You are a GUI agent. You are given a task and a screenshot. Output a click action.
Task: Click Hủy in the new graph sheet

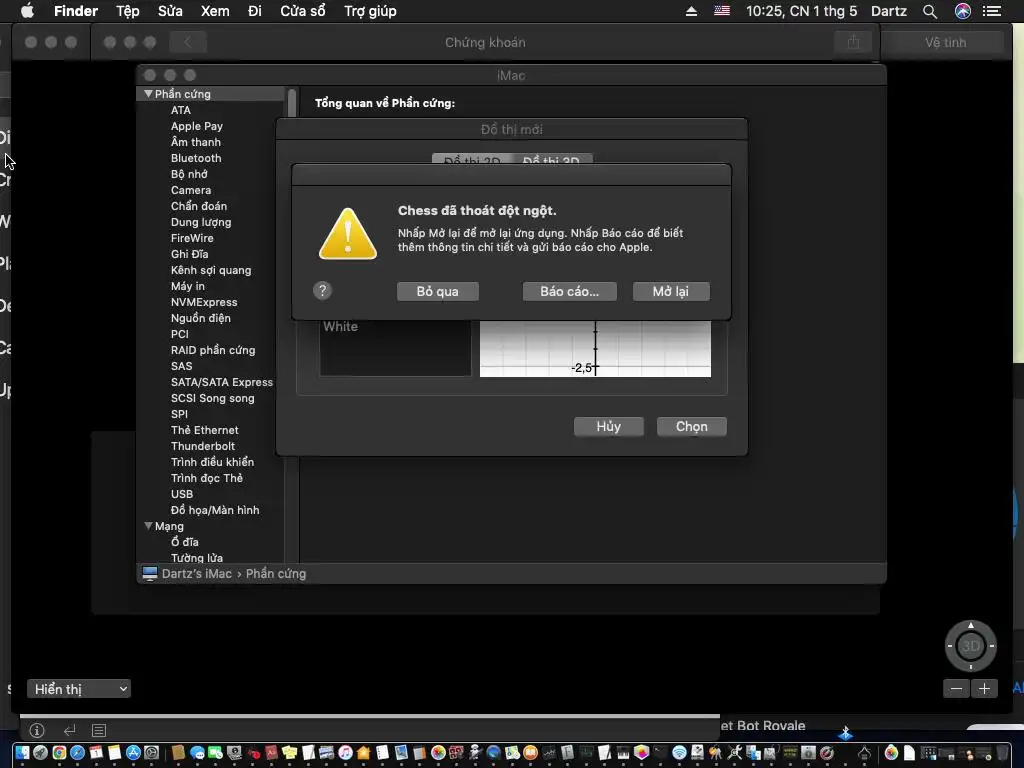(608, 426)
